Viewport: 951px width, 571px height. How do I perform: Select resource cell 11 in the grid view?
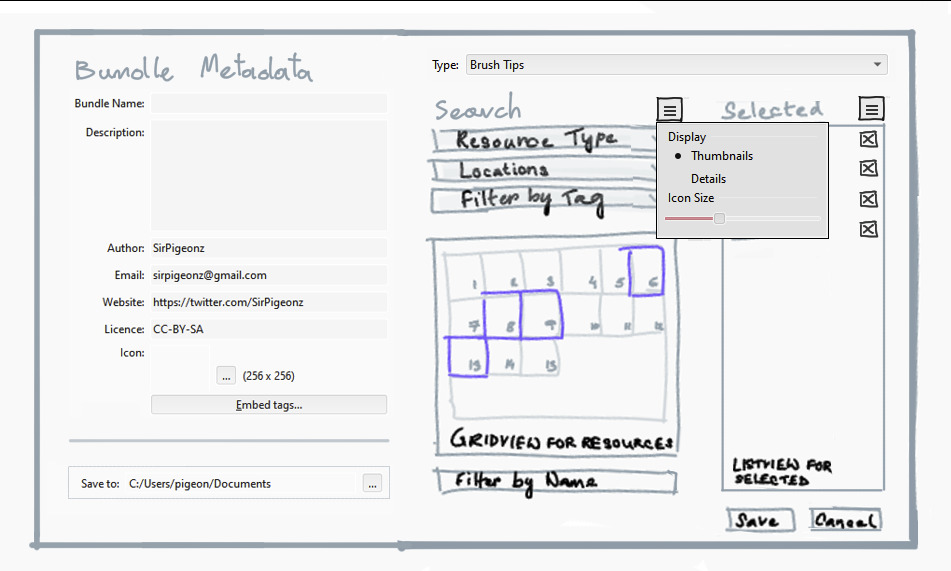pos(619,317)
